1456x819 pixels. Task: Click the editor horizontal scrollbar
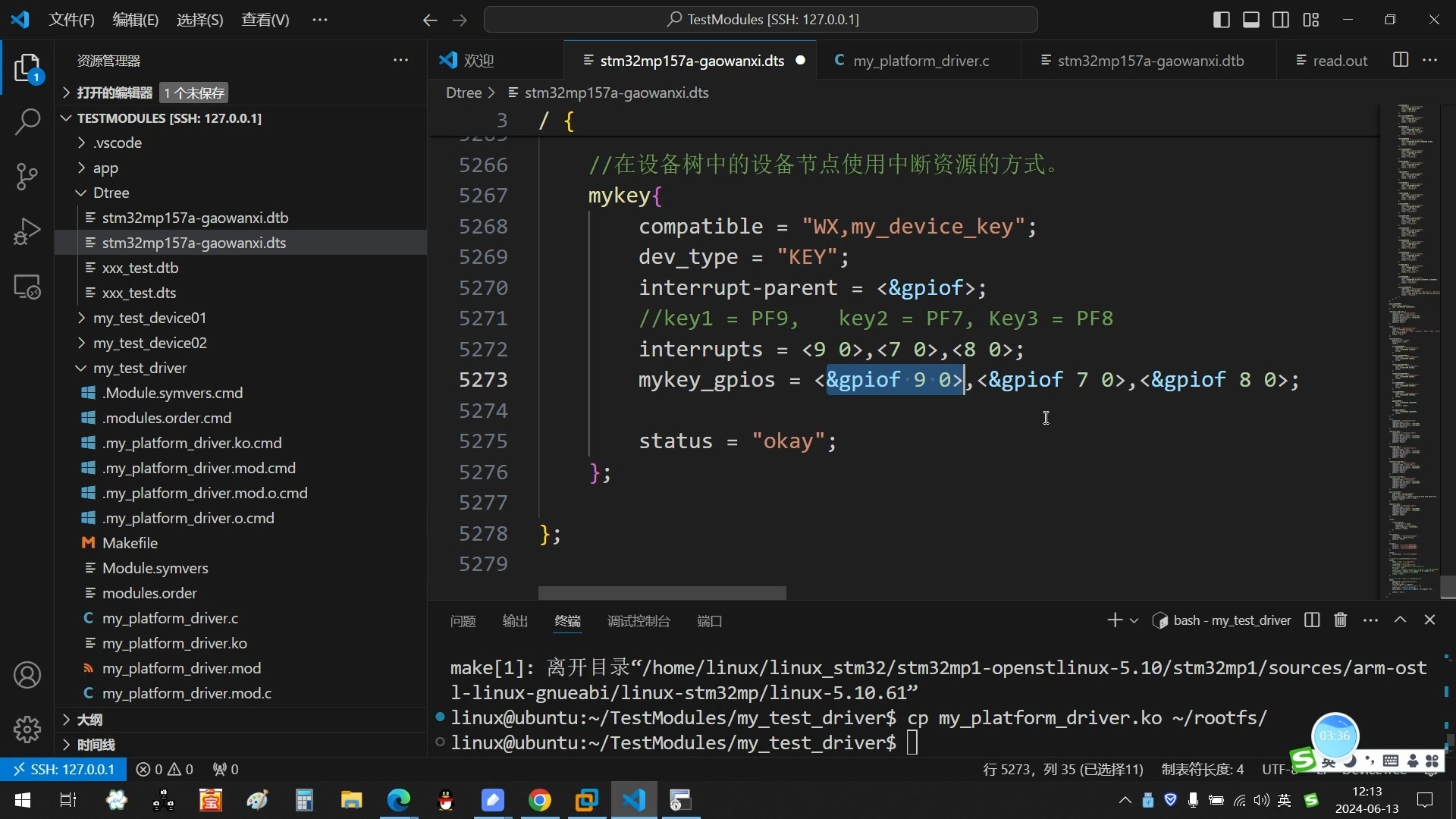click(662, 592)
